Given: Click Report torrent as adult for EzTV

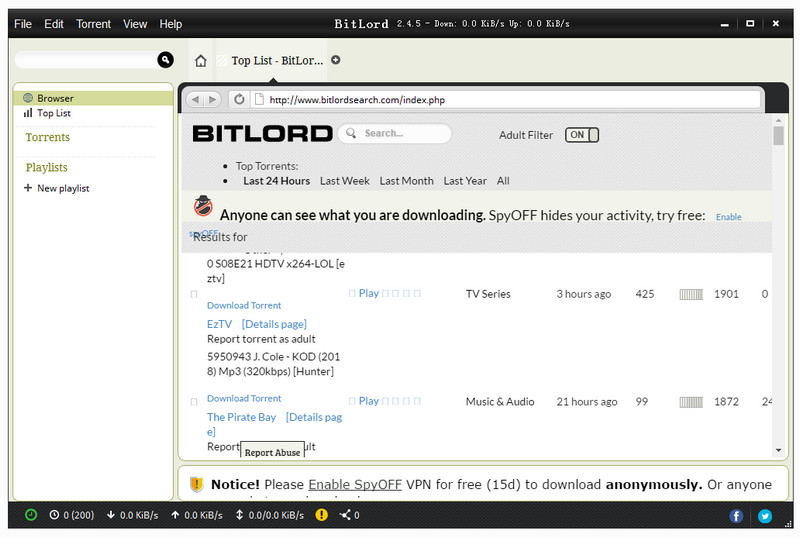Looking at the screenshot, I should click(x=261, y=339).
